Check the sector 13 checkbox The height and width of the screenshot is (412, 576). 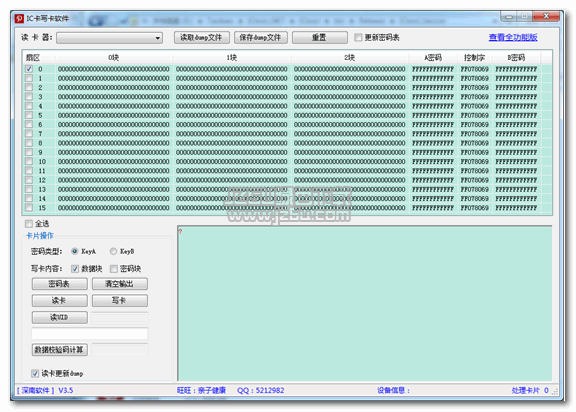[x=29, y=189]
